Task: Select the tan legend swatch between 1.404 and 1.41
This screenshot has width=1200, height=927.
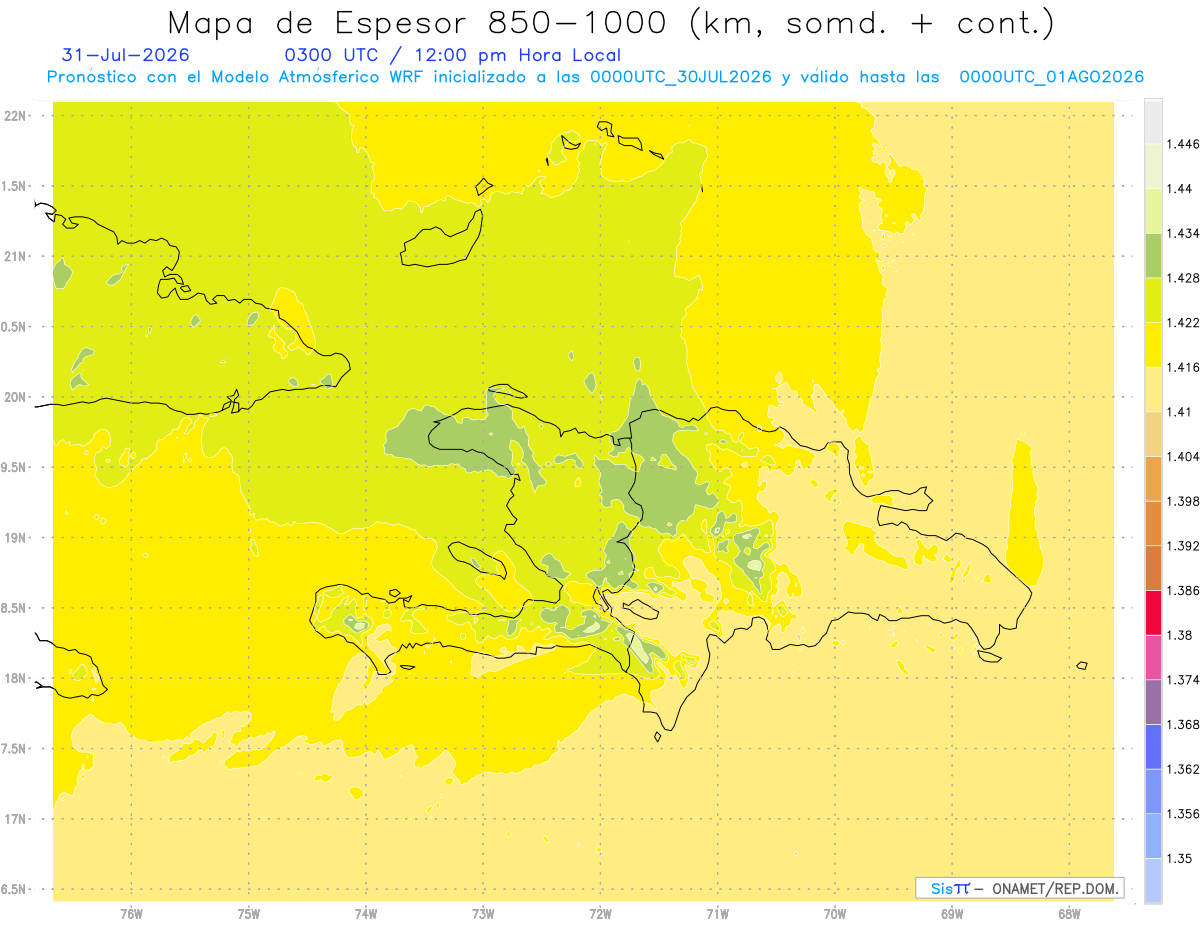Action: [x=1153, y=434]
